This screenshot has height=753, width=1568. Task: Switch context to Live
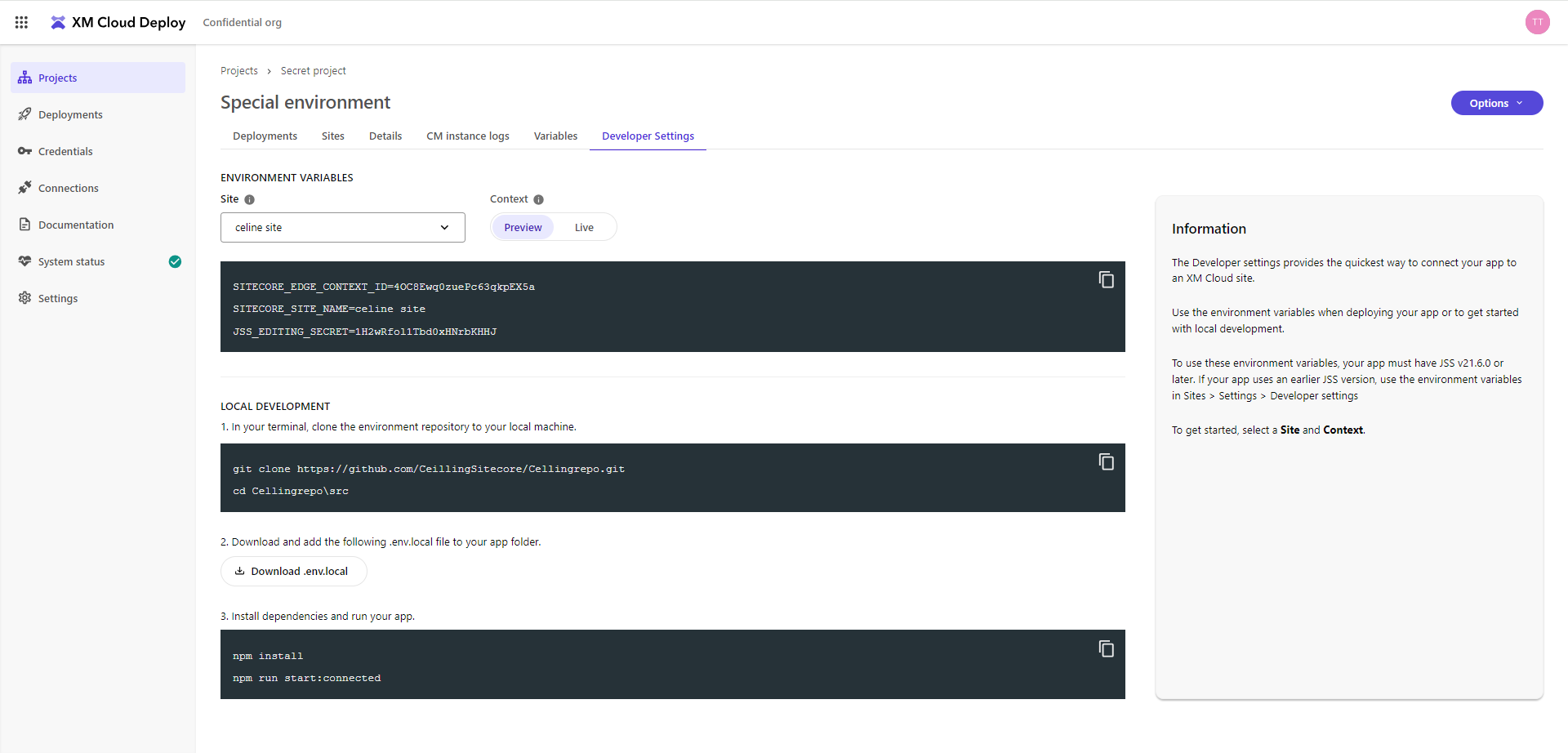(584, 227)
